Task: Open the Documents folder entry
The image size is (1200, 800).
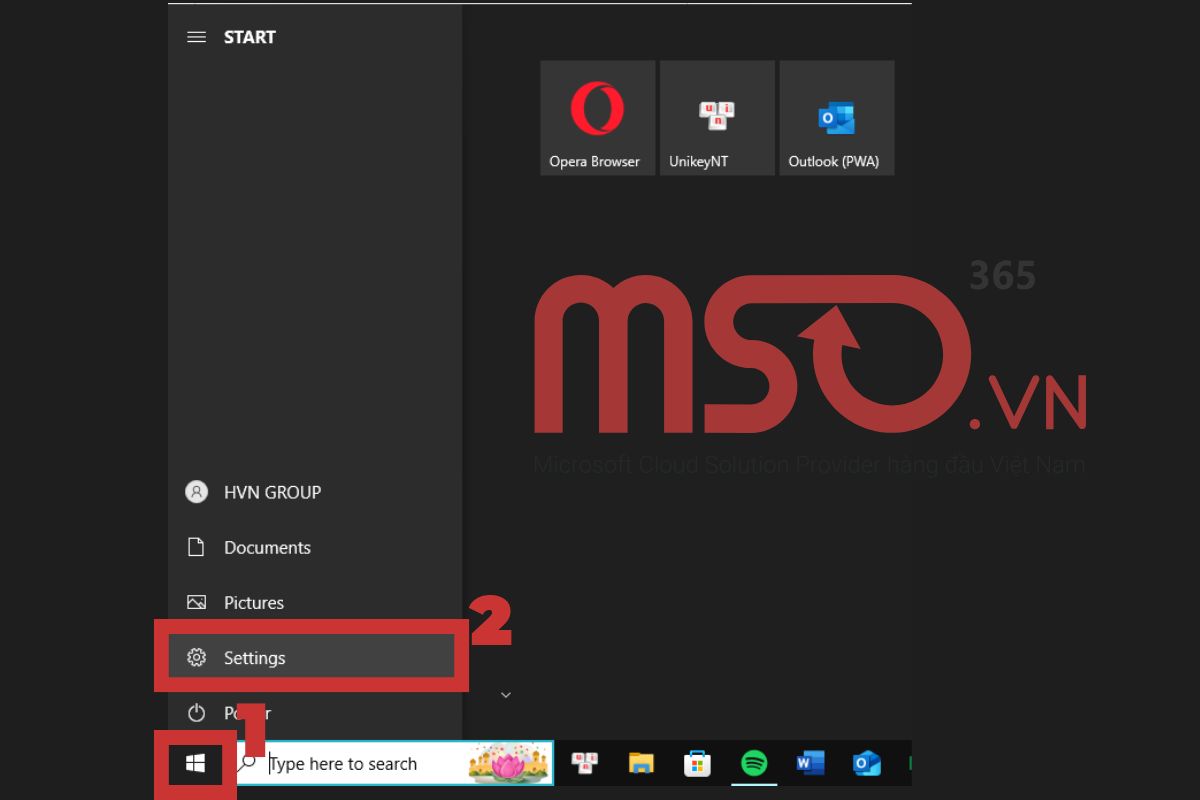Action: (x=315, y=547)
